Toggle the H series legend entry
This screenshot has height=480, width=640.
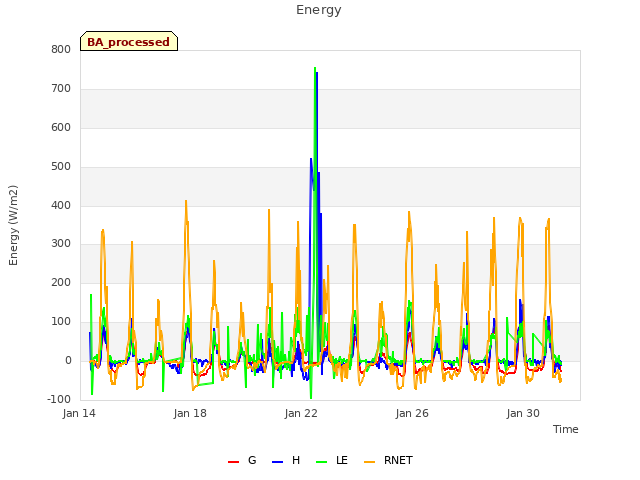point(286,460)
